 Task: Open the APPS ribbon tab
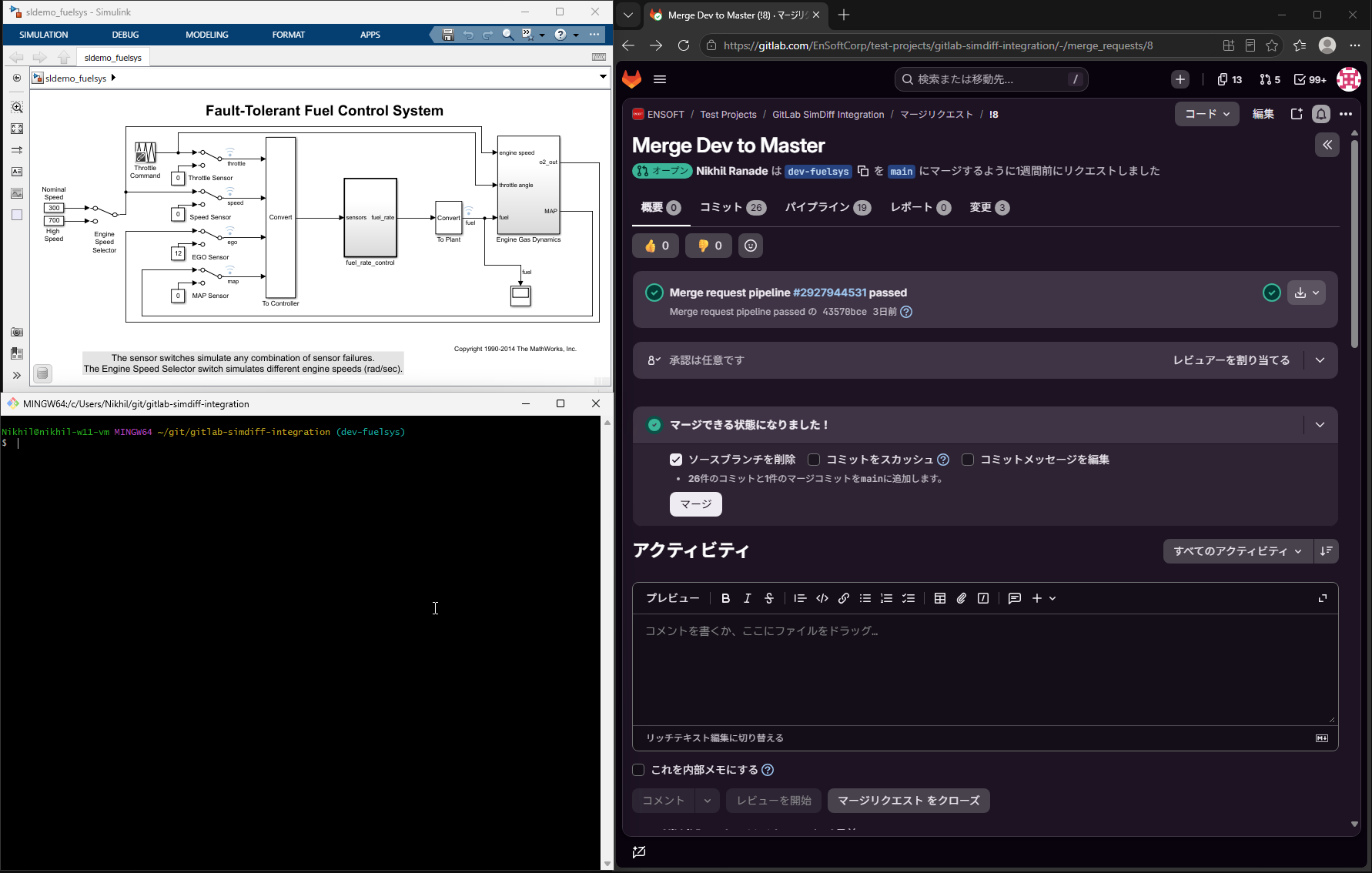coord(370,35)
